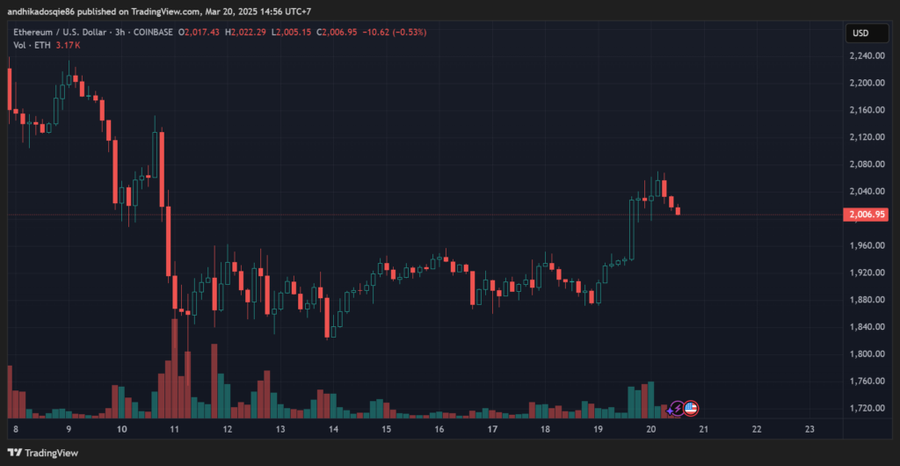Click the 3h interval label
Screen dimensions: 900x466
120,33
